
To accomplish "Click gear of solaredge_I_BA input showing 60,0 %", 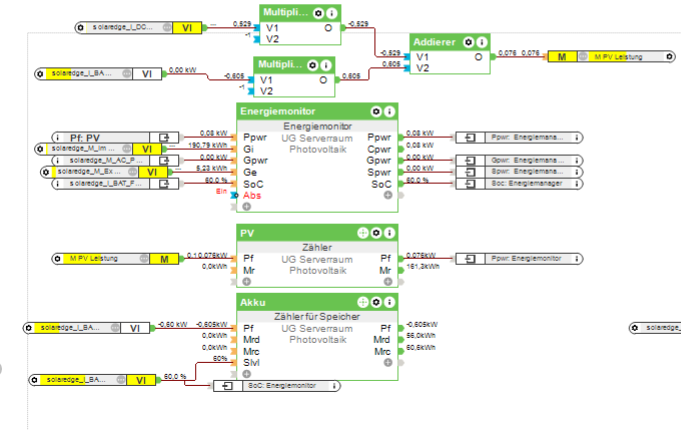I will [34, 380].
